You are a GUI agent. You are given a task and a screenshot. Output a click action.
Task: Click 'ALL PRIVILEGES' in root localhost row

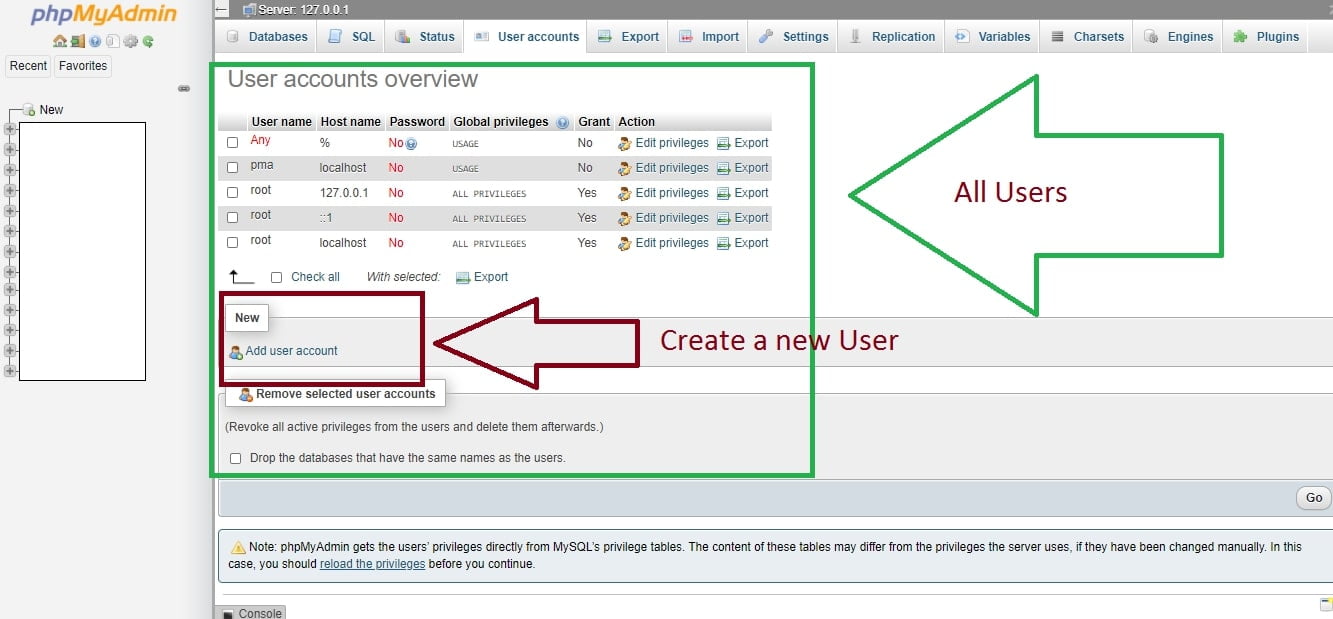pos(489,244)
